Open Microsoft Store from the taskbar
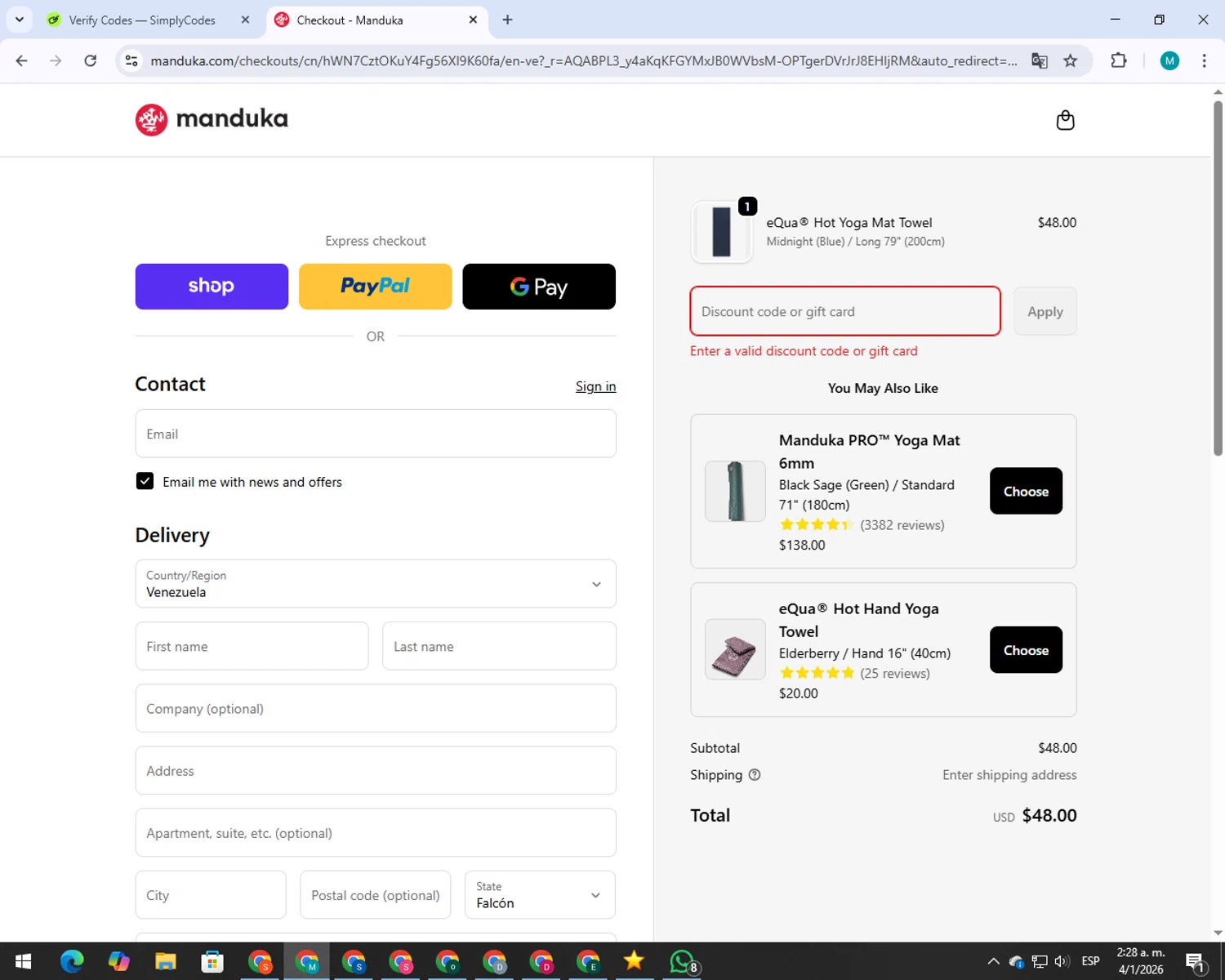The width and height of the screenshot is (1225, 980). (x=212, y=961)
